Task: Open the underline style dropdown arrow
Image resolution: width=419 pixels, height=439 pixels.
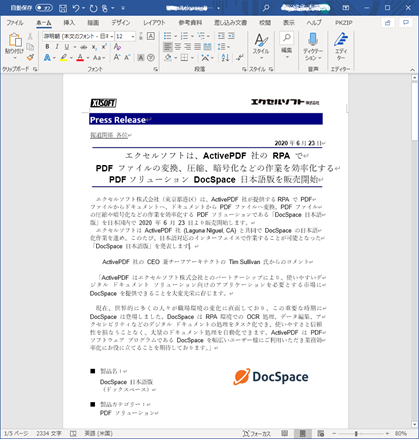Action: 74,47
